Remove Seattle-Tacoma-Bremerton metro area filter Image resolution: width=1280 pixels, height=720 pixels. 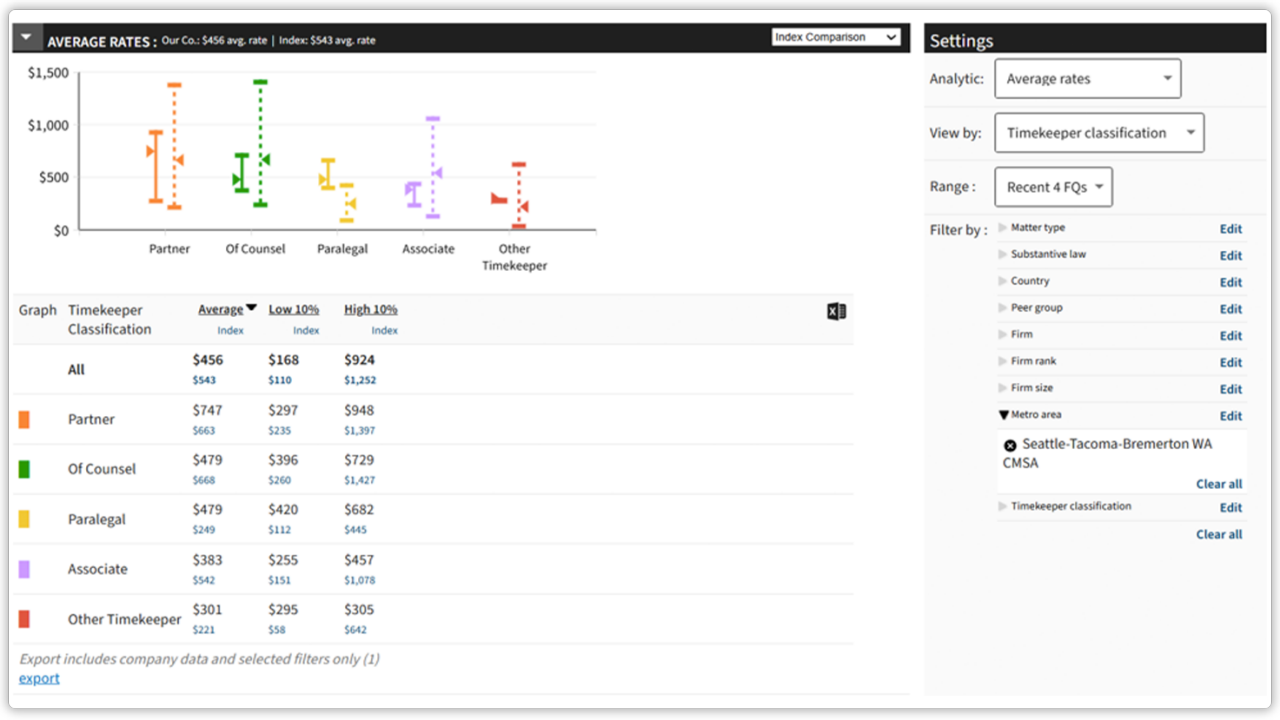[x=1010, y=445]
